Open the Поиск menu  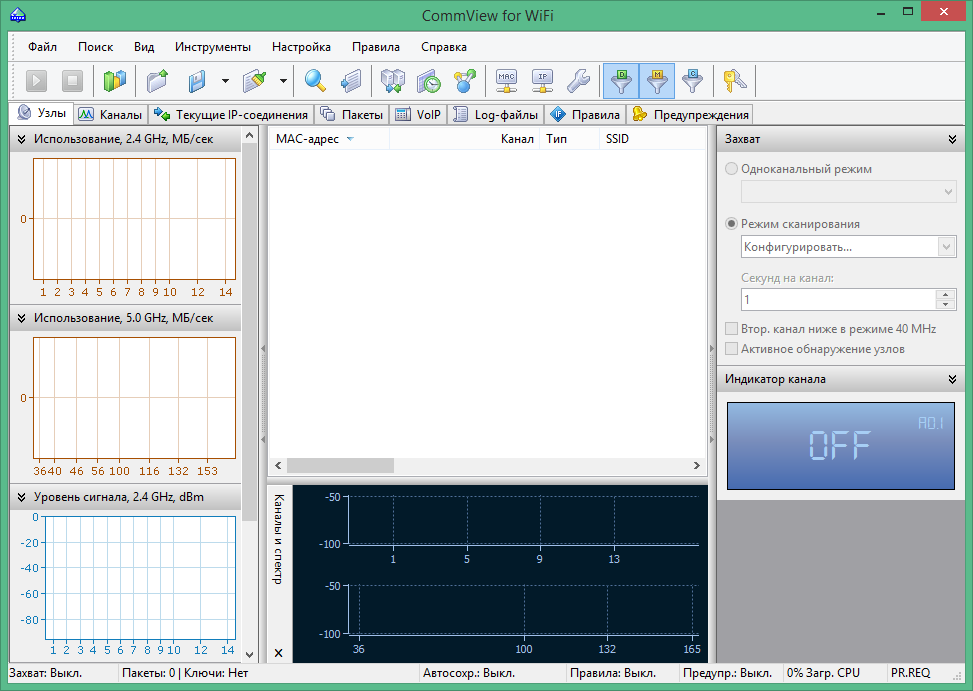[x=96, y=47]
